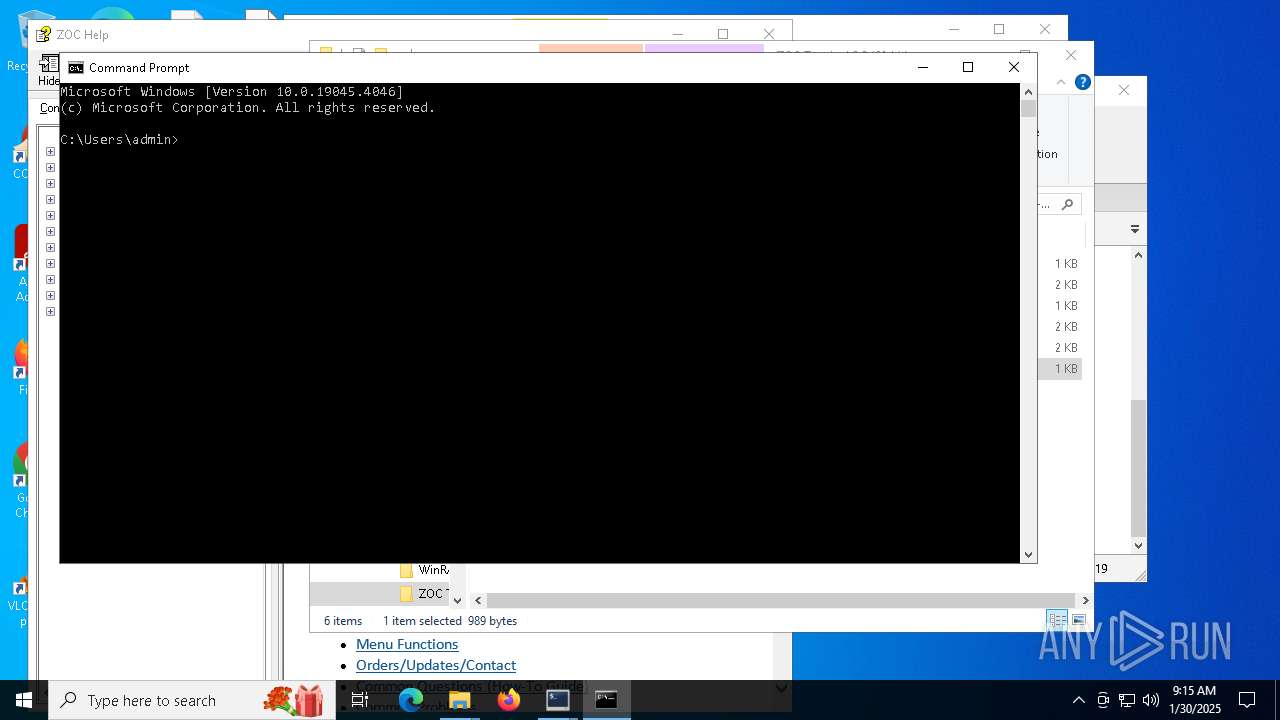Click Show Desktop strip at taskbar end
The image size is (1280, 720).
[1277, 700]
